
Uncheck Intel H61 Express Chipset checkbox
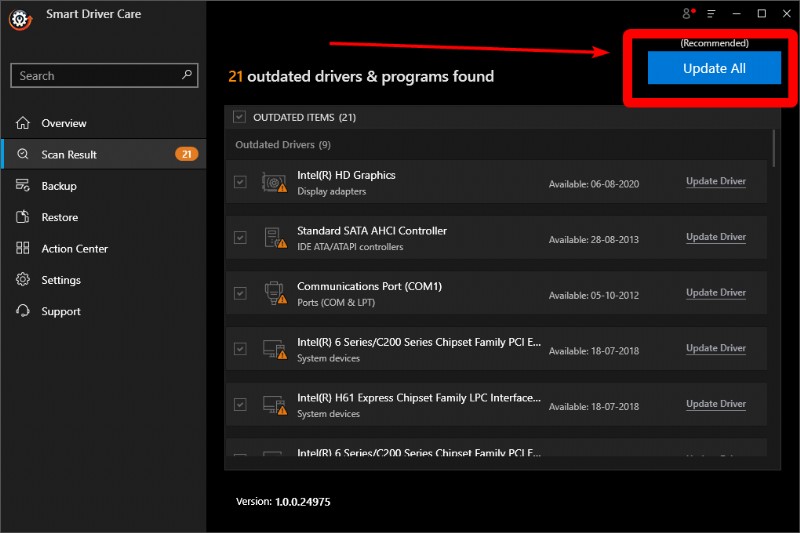(x=240, y=404)
